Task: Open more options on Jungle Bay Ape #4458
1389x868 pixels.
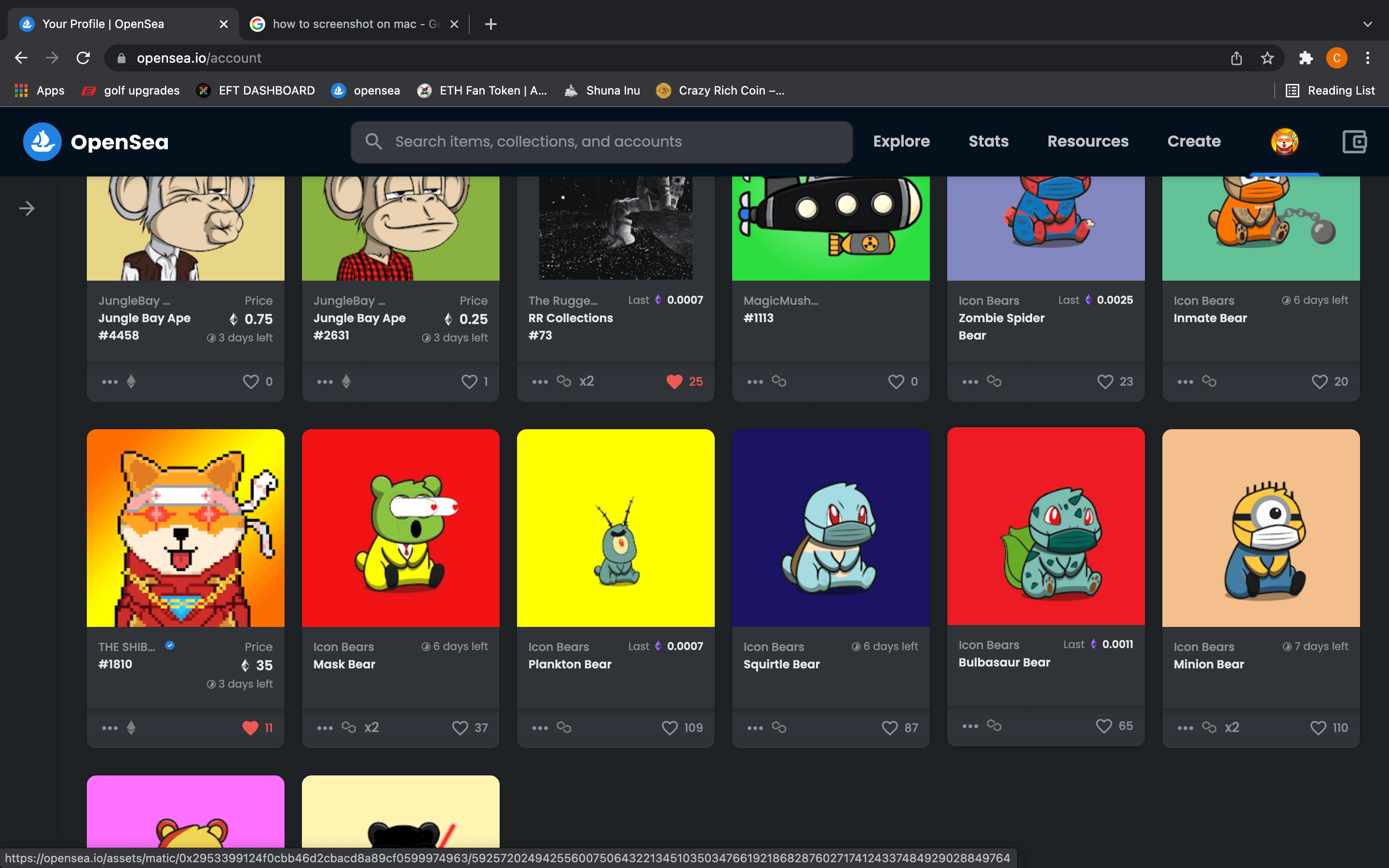Action: (x=109, y=382)
